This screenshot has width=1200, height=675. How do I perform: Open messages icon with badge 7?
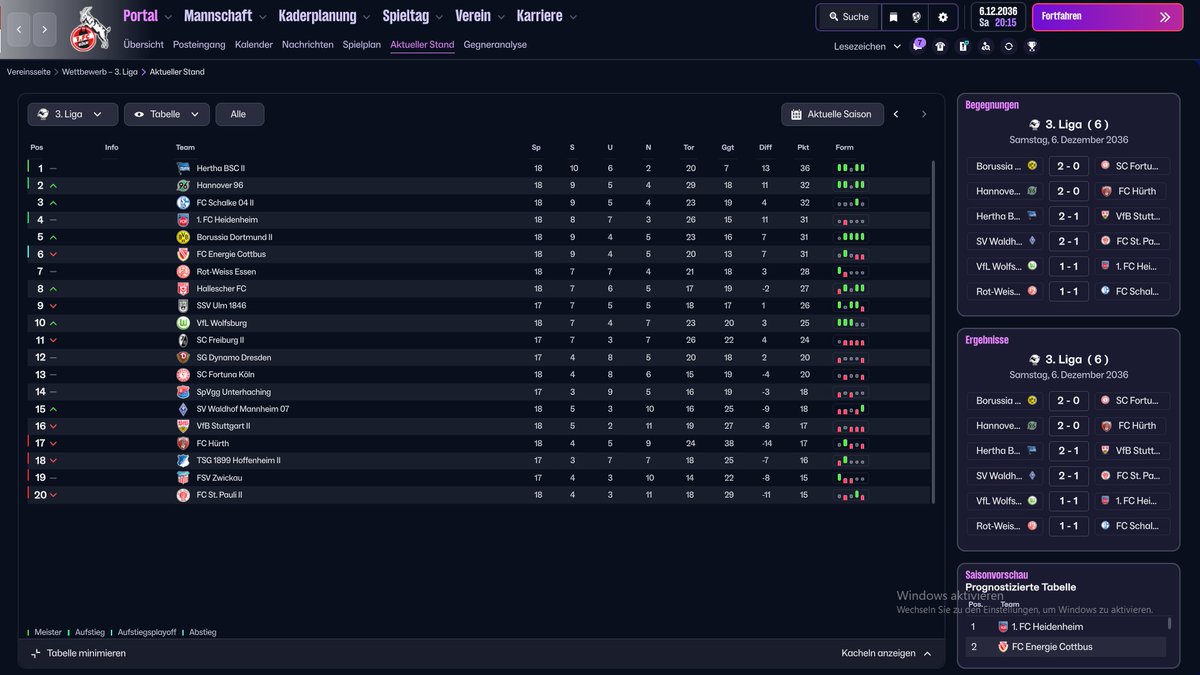coord(918,46)
